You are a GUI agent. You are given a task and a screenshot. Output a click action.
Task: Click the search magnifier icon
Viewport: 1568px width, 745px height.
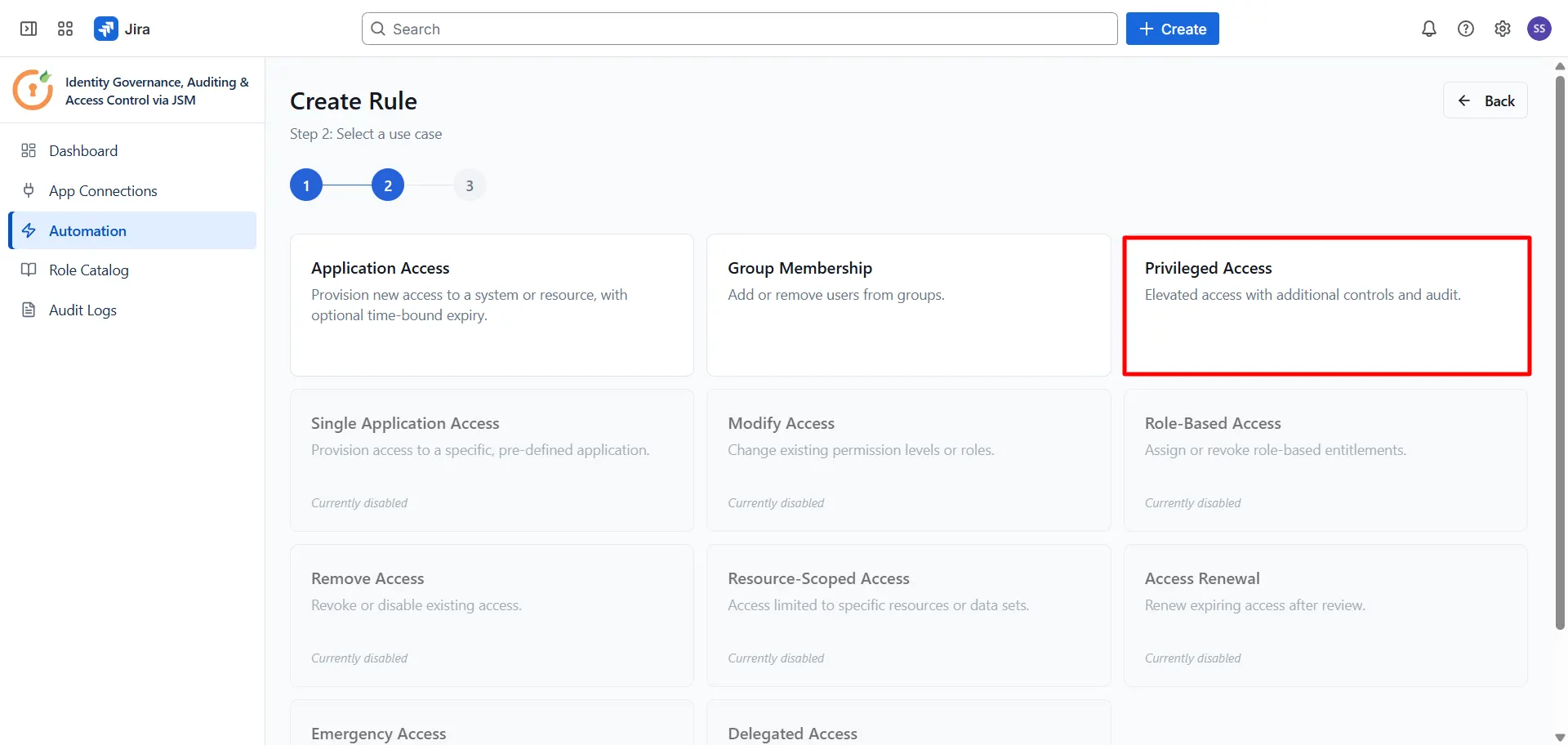point(378,29)
